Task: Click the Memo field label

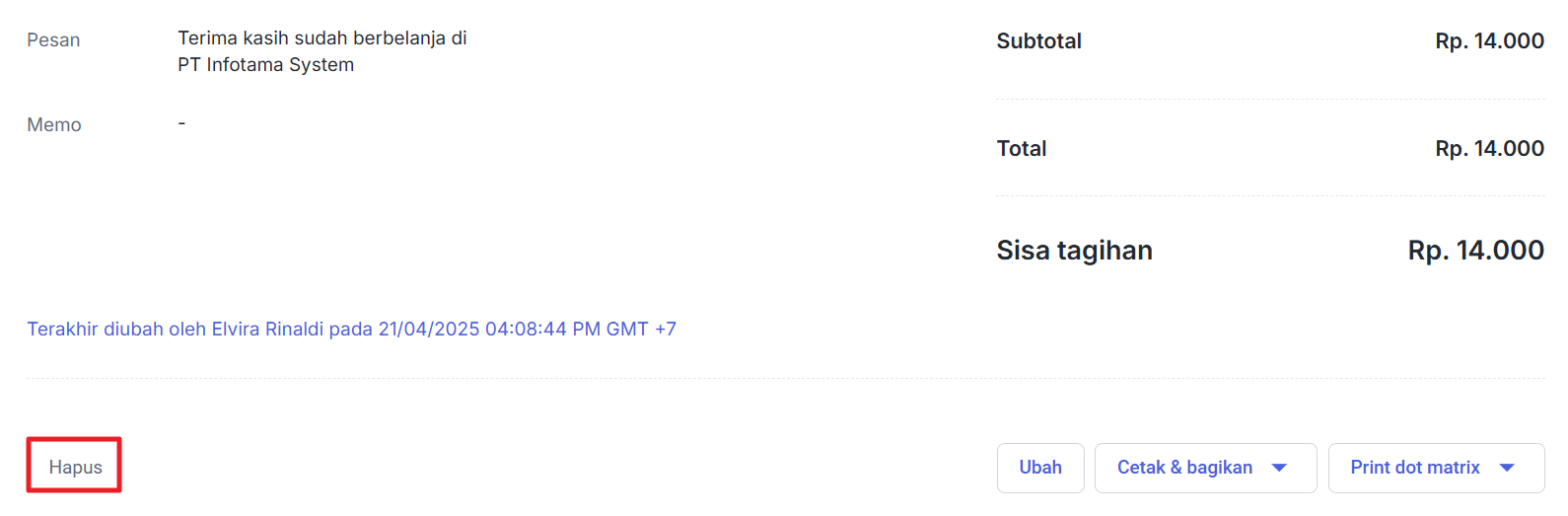Action: [x=54, y=125]
